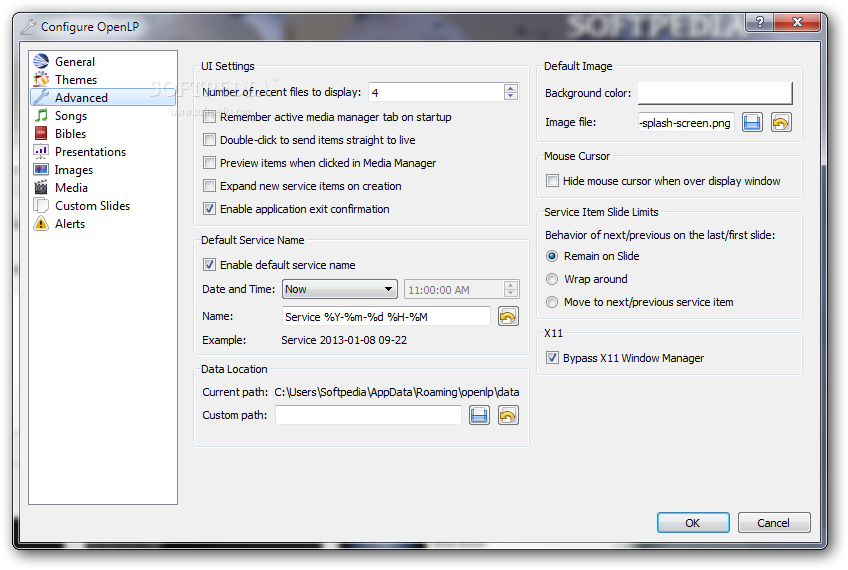Image resolution: width=848 pixels, height=570 pixels.
Task: Click the Bibles book icon
Action: coord(41,133)
